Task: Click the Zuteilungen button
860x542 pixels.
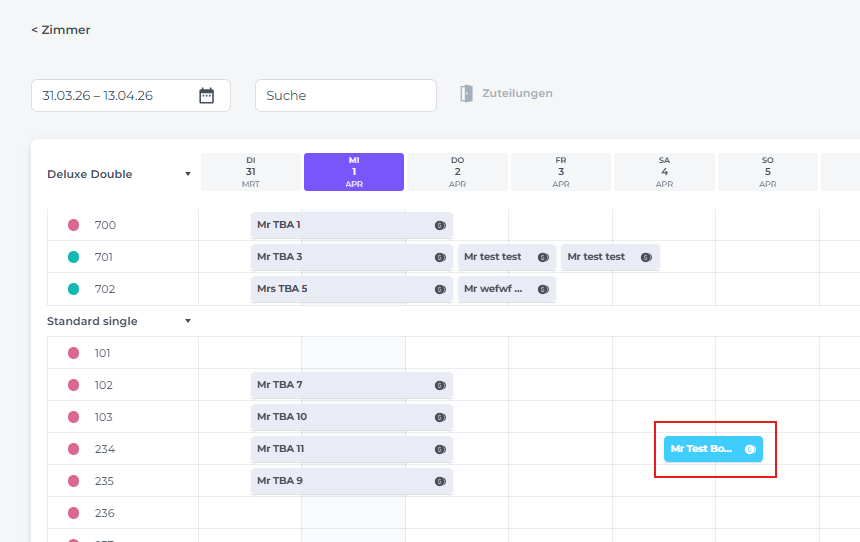Action: click(516, 94)
